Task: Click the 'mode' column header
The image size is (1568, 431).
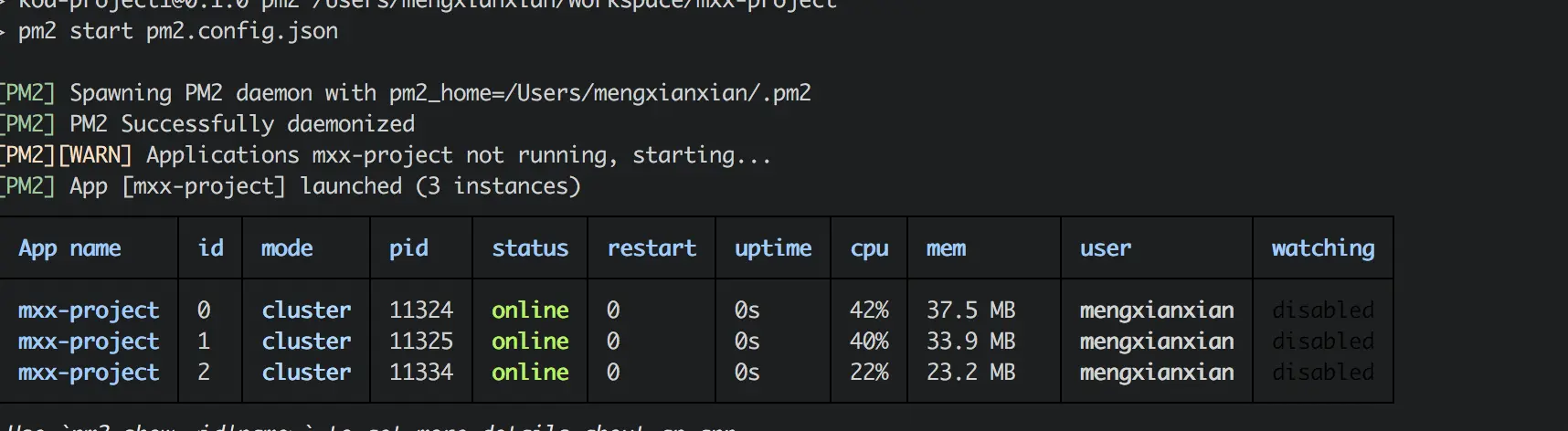Action: 287,248
